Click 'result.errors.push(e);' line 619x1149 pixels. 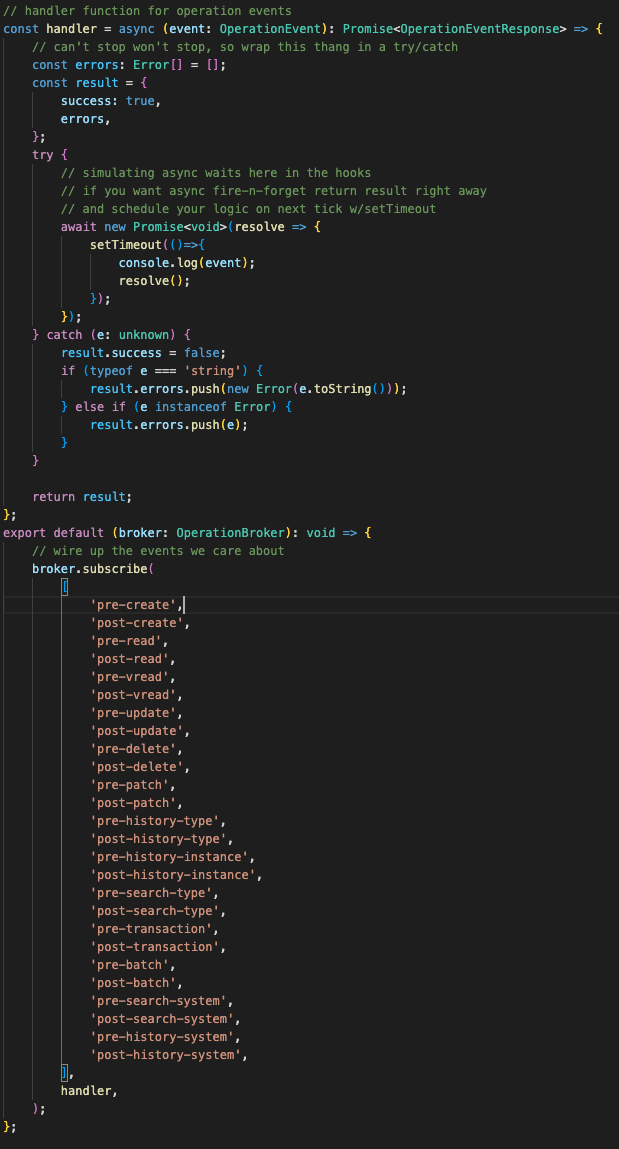[x=169, y=424]
